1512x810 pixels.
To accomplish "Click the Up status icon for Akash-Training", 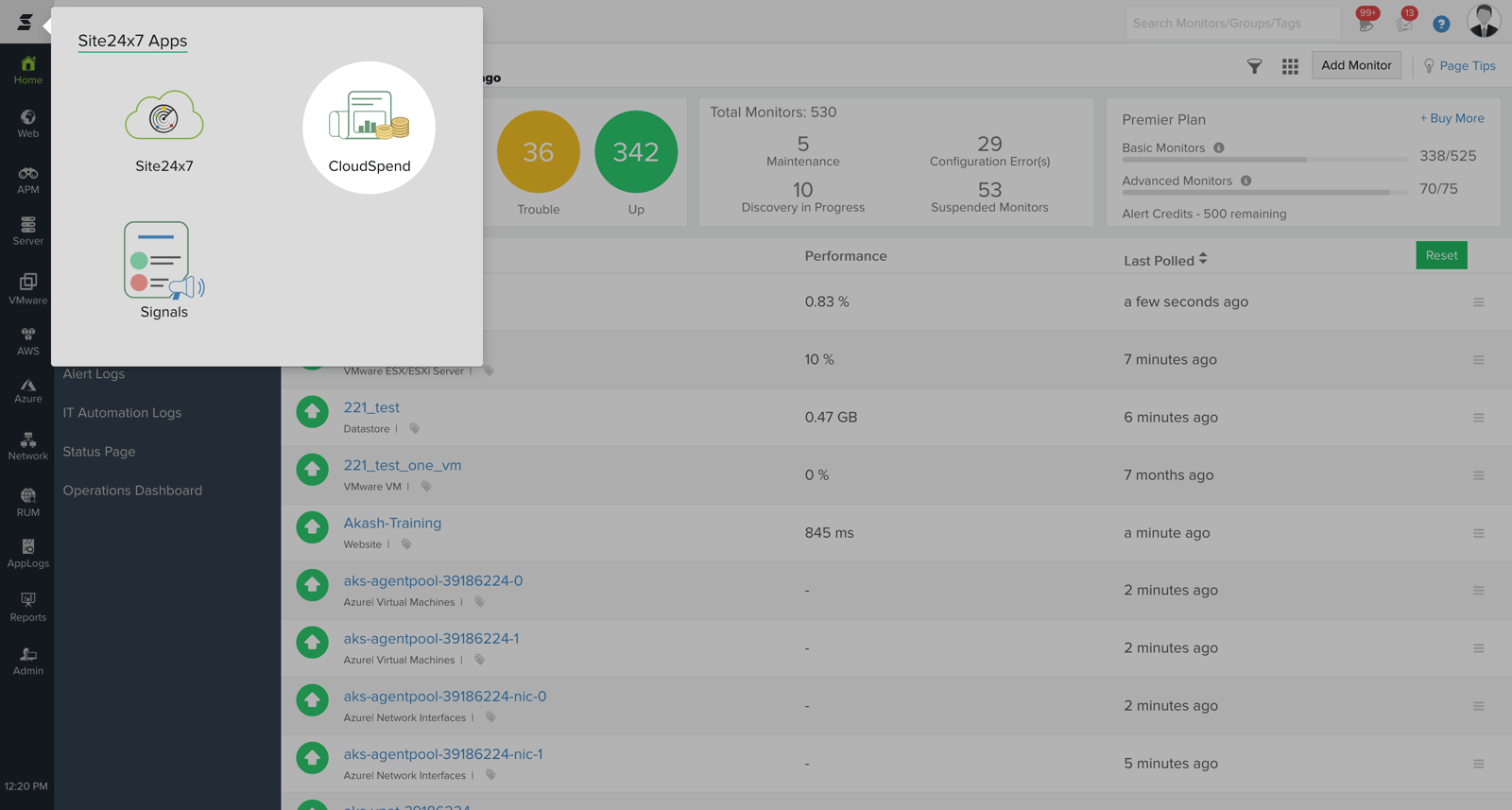I will tap(312, 527).
